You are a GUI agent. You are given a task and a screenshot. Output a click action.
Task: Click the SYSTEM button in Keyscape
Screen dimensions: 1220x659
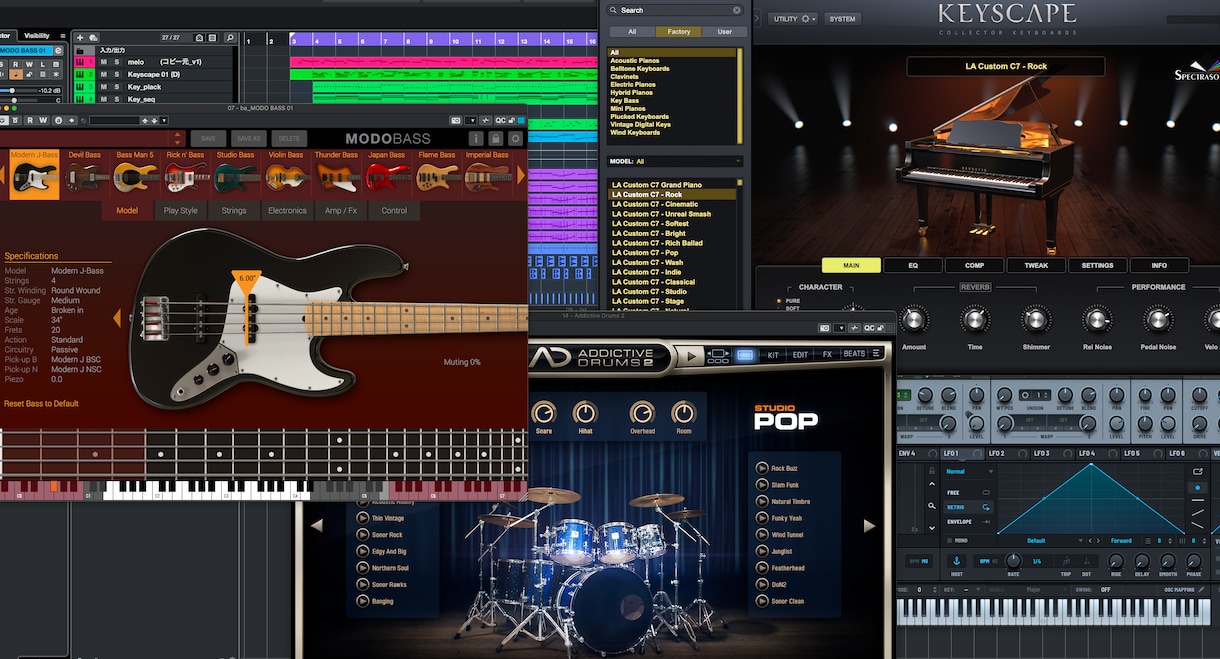[x=843, y=18]
